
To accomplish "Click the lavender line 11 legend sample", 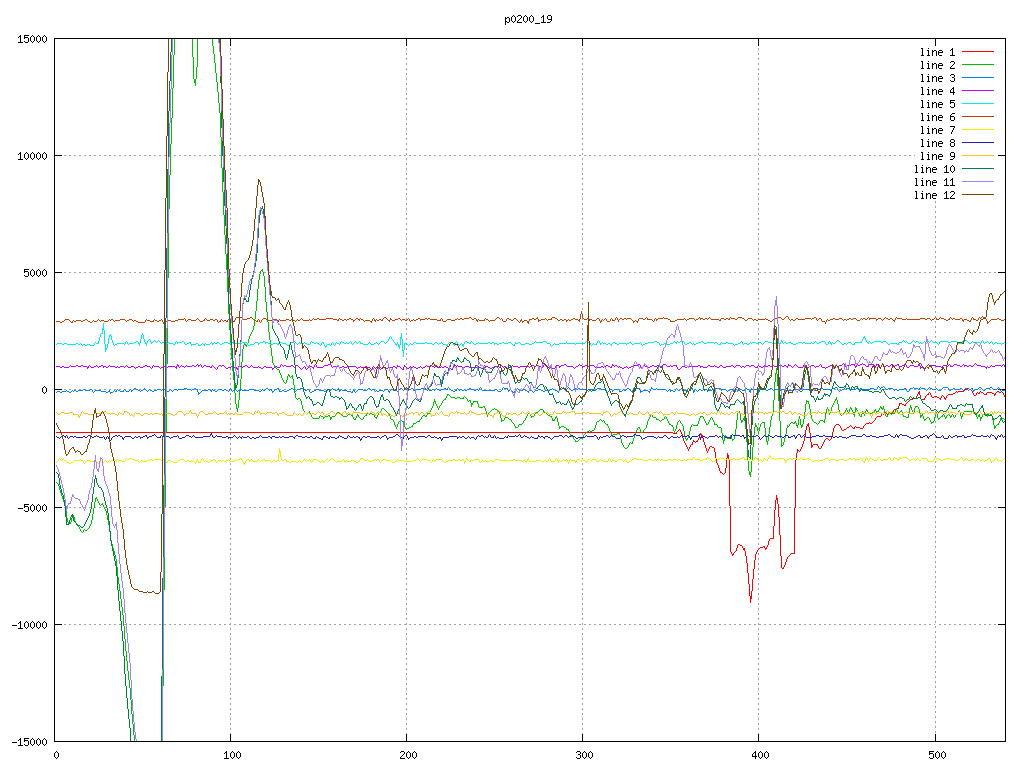I will (x=978, y=182).
